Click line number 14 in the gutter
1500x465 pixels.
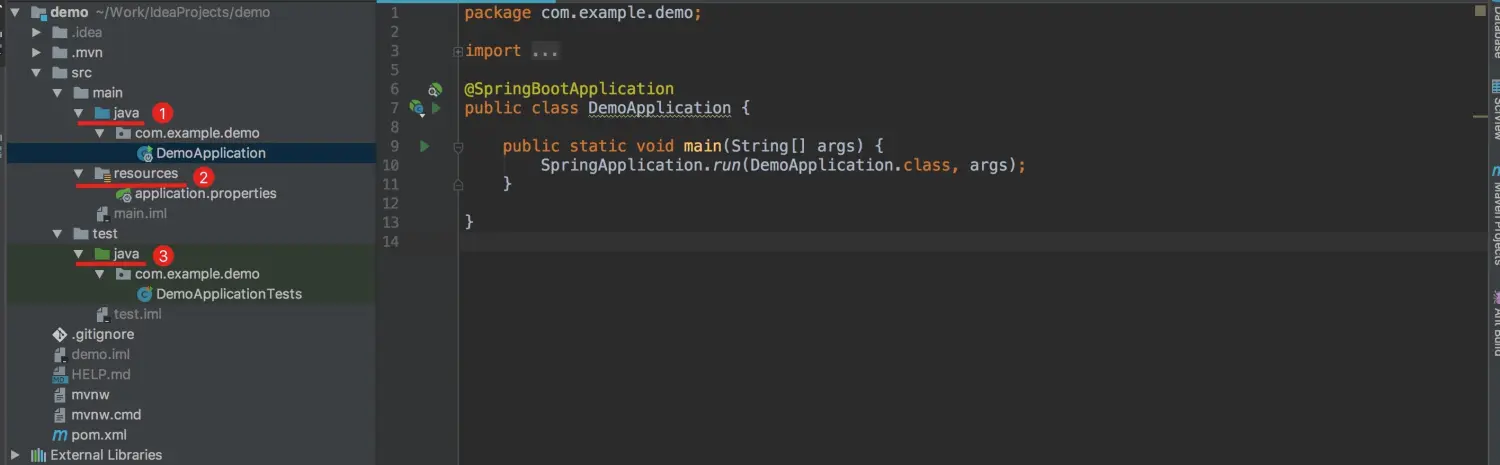click(390, 241)
